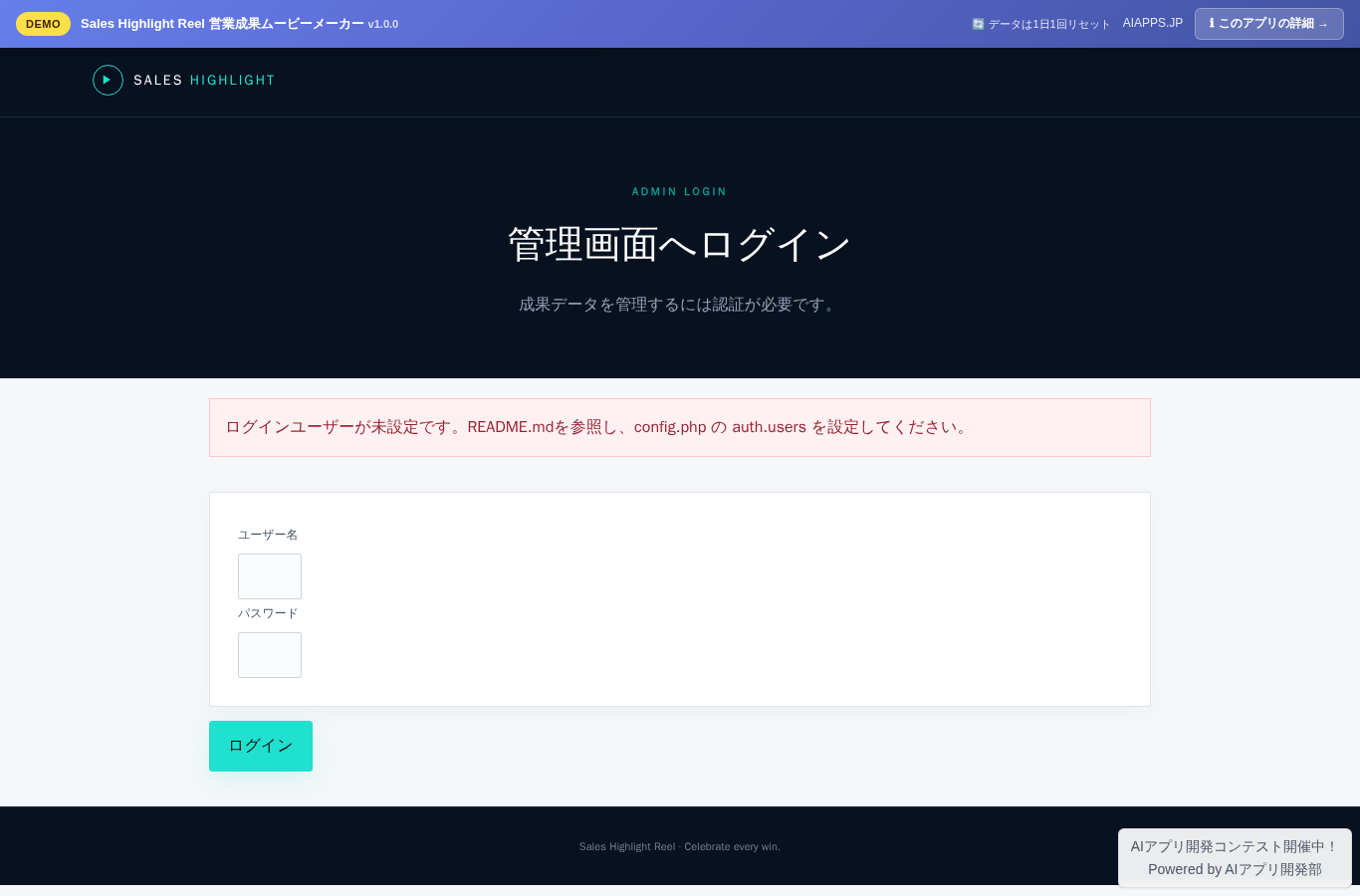Click Powered by AIアプリ開発部 text
The image size is (1360, 896).
point(1235,869)
